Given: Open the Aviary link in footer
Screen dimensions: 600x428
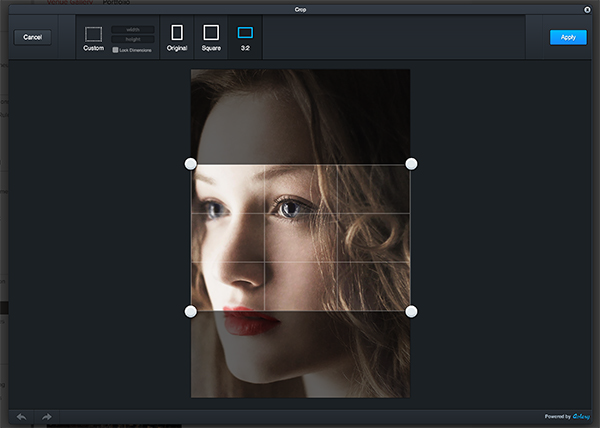Looking at the screenshot, I should tap(581, 417).
